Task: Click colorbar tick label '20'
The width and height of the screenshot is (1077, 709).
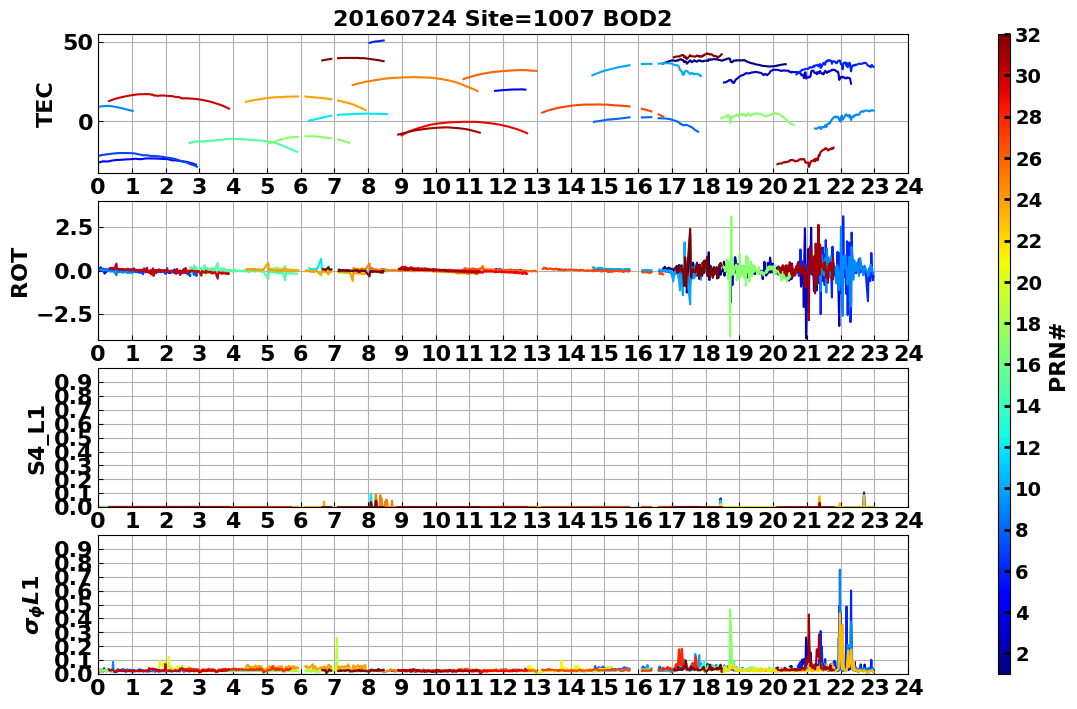Action: click(1028, 282)
